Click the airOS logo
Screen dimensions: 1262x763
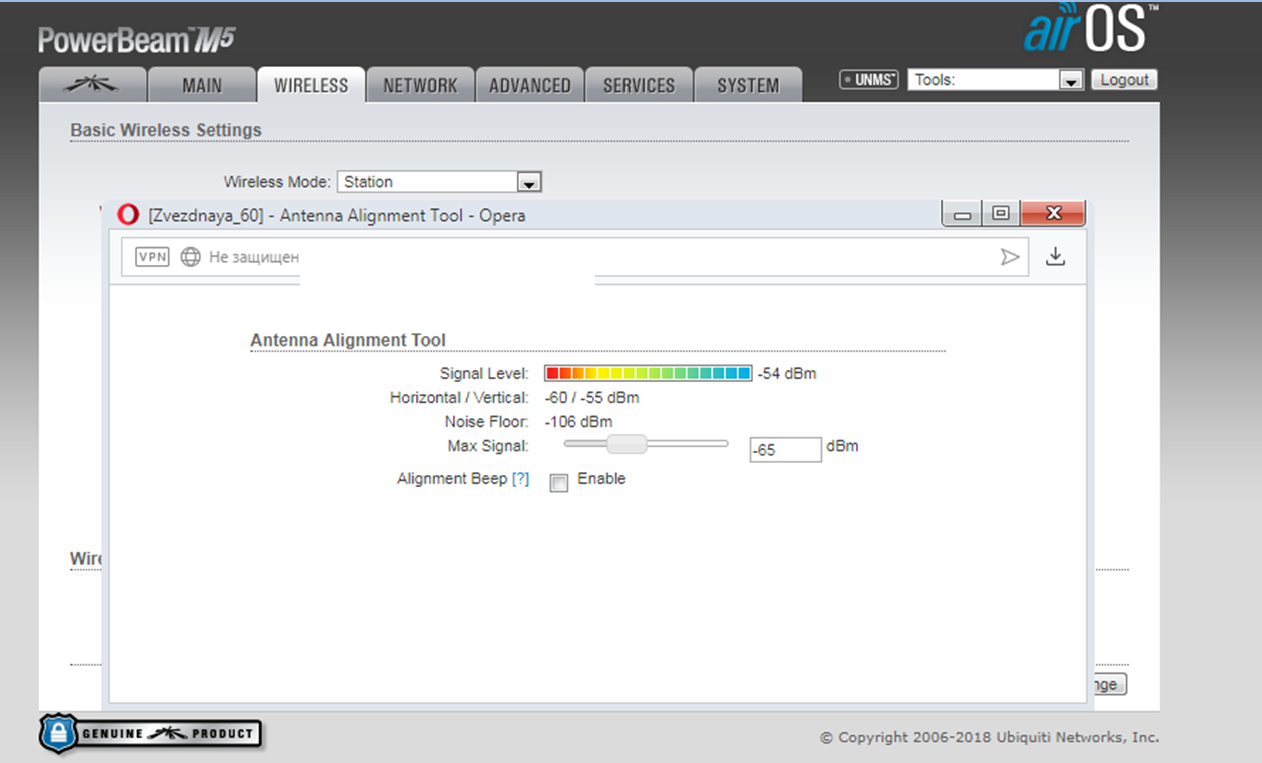coord(1084,30)
